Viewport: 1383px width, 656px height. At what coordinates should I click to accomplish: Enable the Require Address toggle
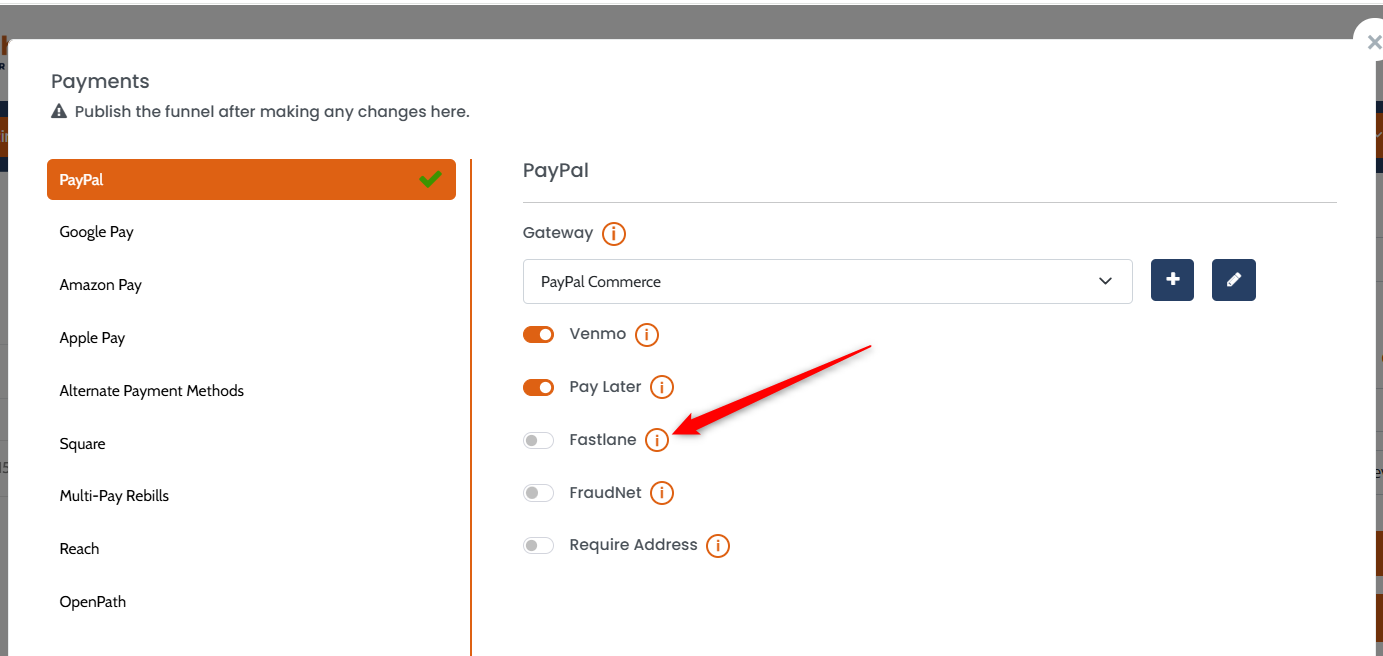(x=538, y=546)
